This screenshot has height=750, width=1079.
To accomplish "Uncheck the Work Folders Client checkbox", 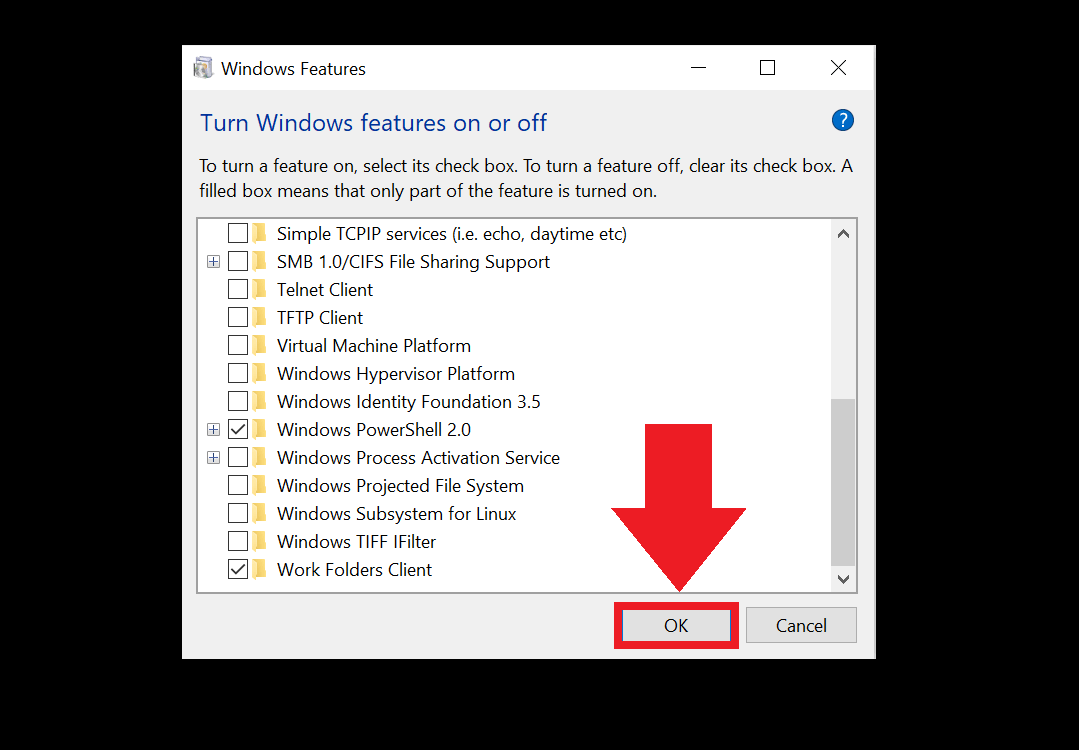I will (237, 569).
